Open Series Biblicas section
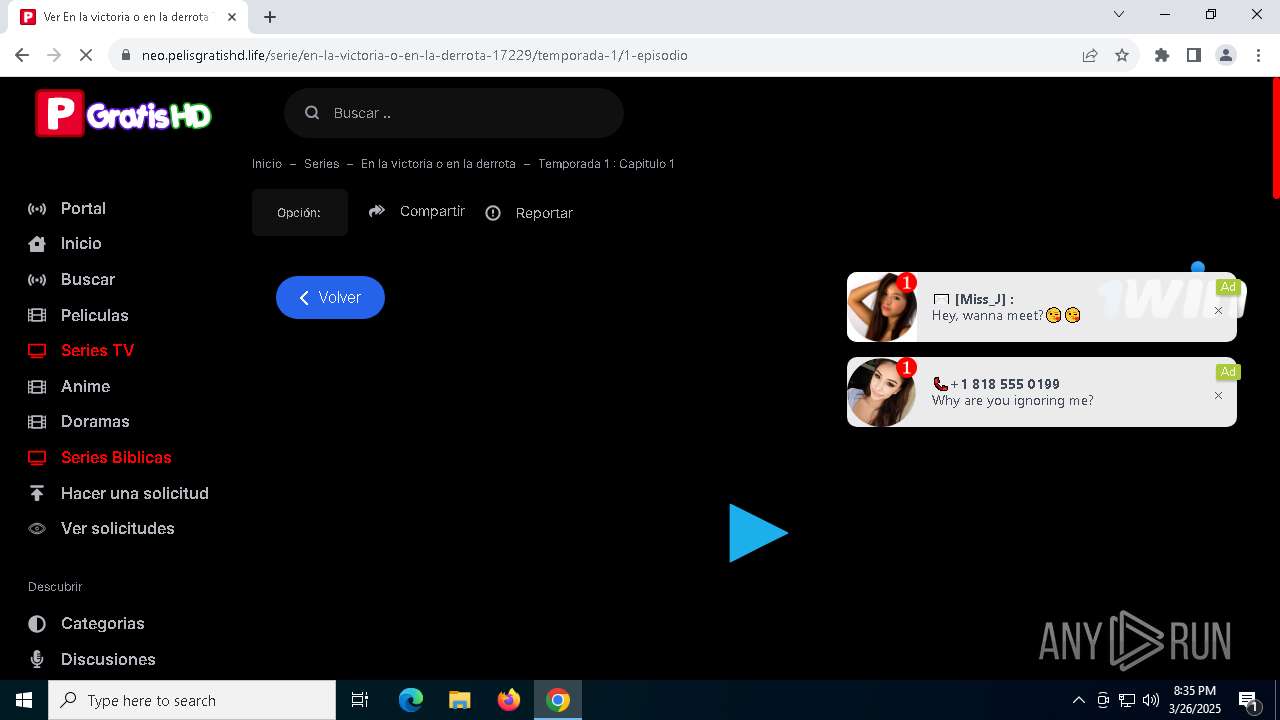Screen dimensions: 1280x720 tap(116, 458)
